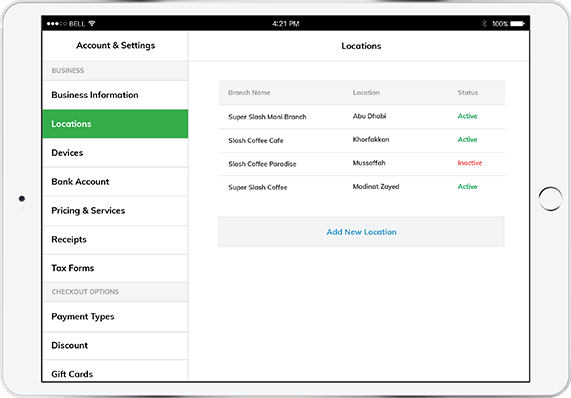Click Add New Location button
Screen dimensions: 571x398
pyautogui.click(x=361, y=232)
